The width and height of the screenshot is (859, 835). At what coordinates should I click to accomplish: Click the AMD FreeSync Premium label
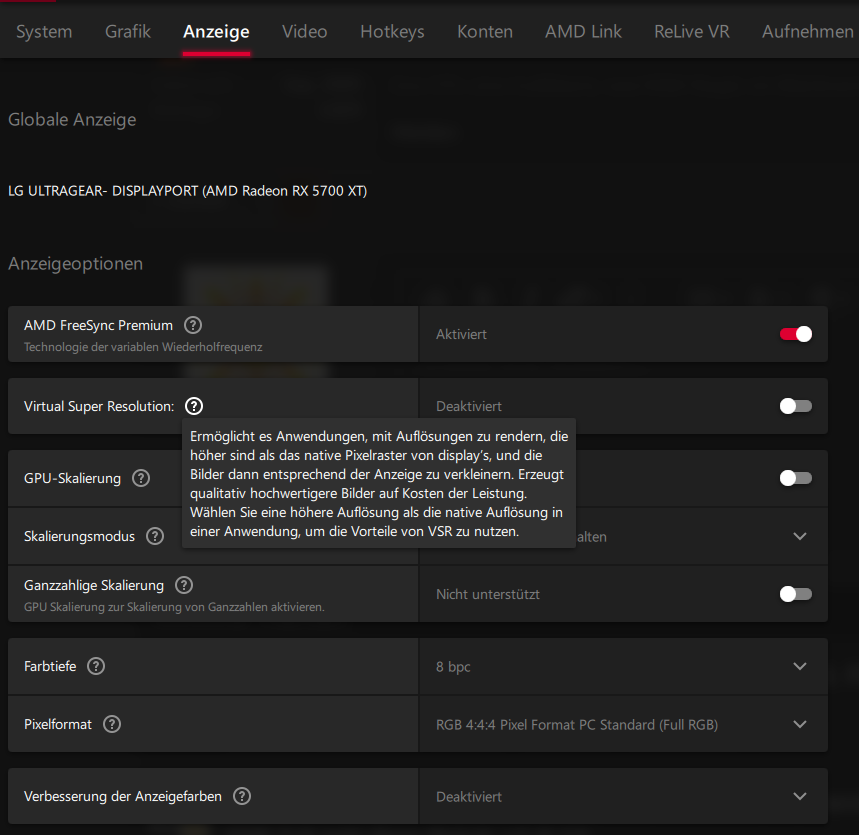pyautogui.click(x=98, y=325)
